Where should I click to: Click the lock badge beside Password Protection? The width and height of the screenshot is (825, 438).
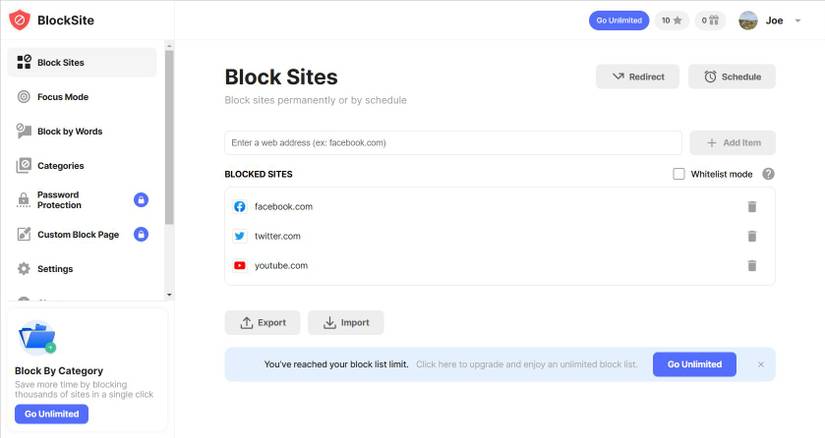click(x=141, y=200)
